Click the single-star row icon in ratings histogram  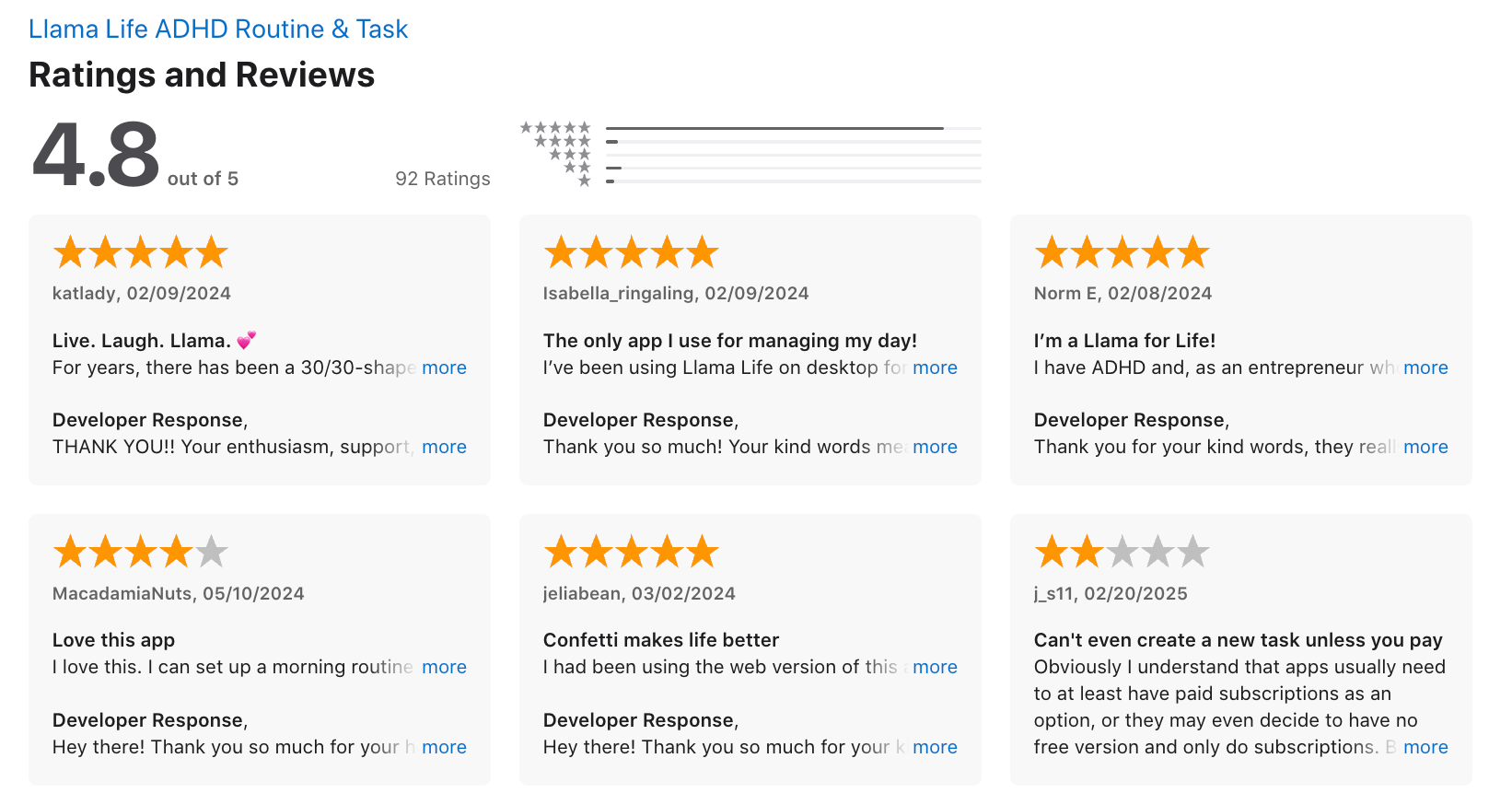point(584,181)
